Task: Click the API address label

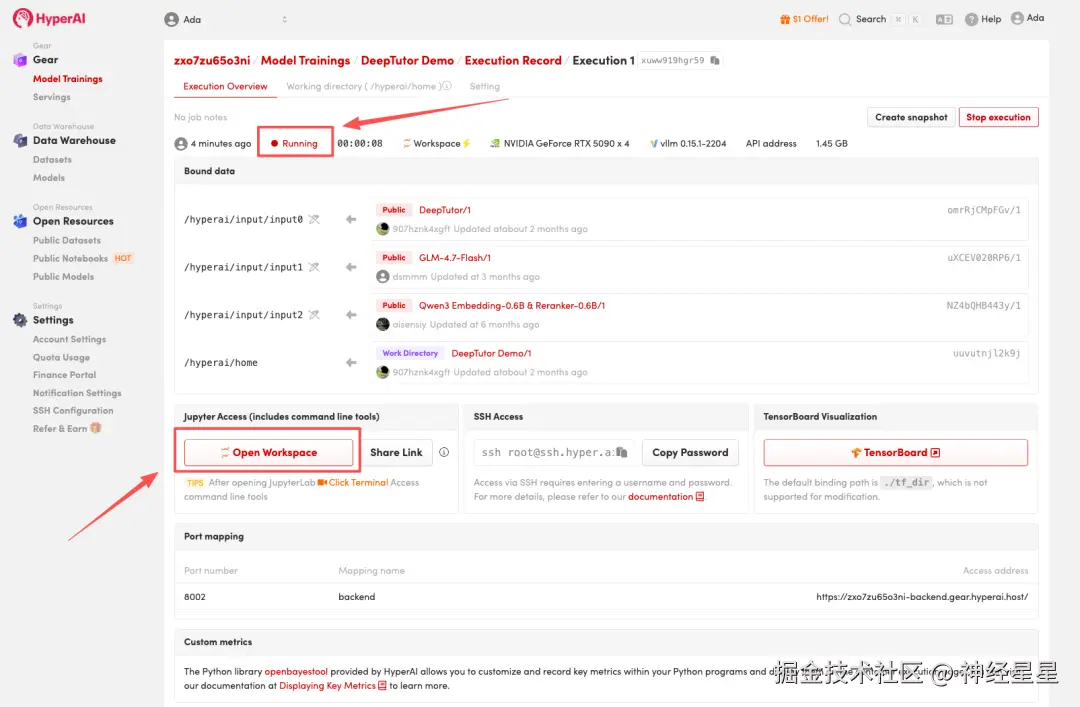Action: (x=771, y=143)
